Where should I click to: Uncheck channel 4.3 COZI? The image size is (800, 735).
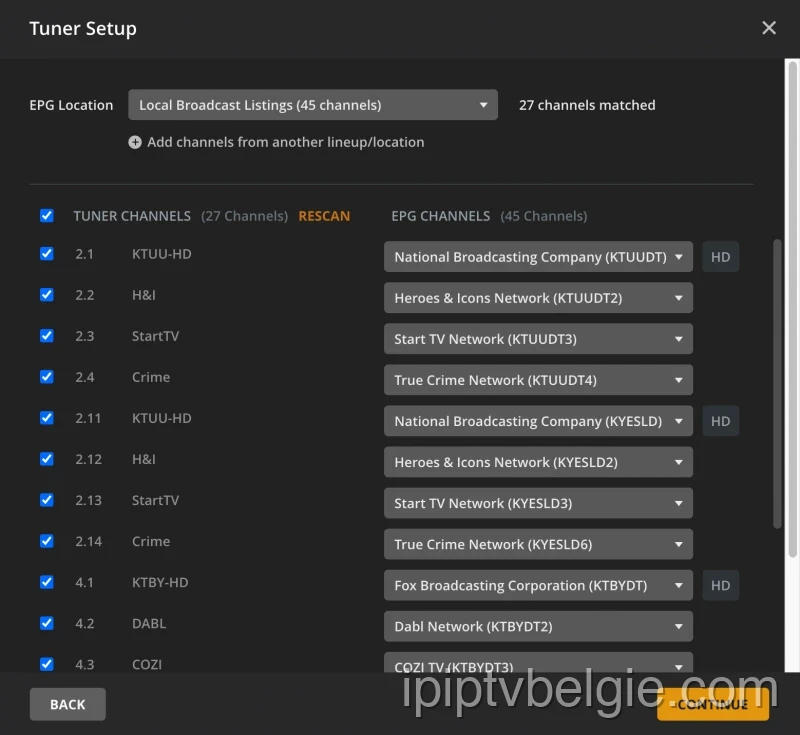pyautogui.click(x=46, y=664)
